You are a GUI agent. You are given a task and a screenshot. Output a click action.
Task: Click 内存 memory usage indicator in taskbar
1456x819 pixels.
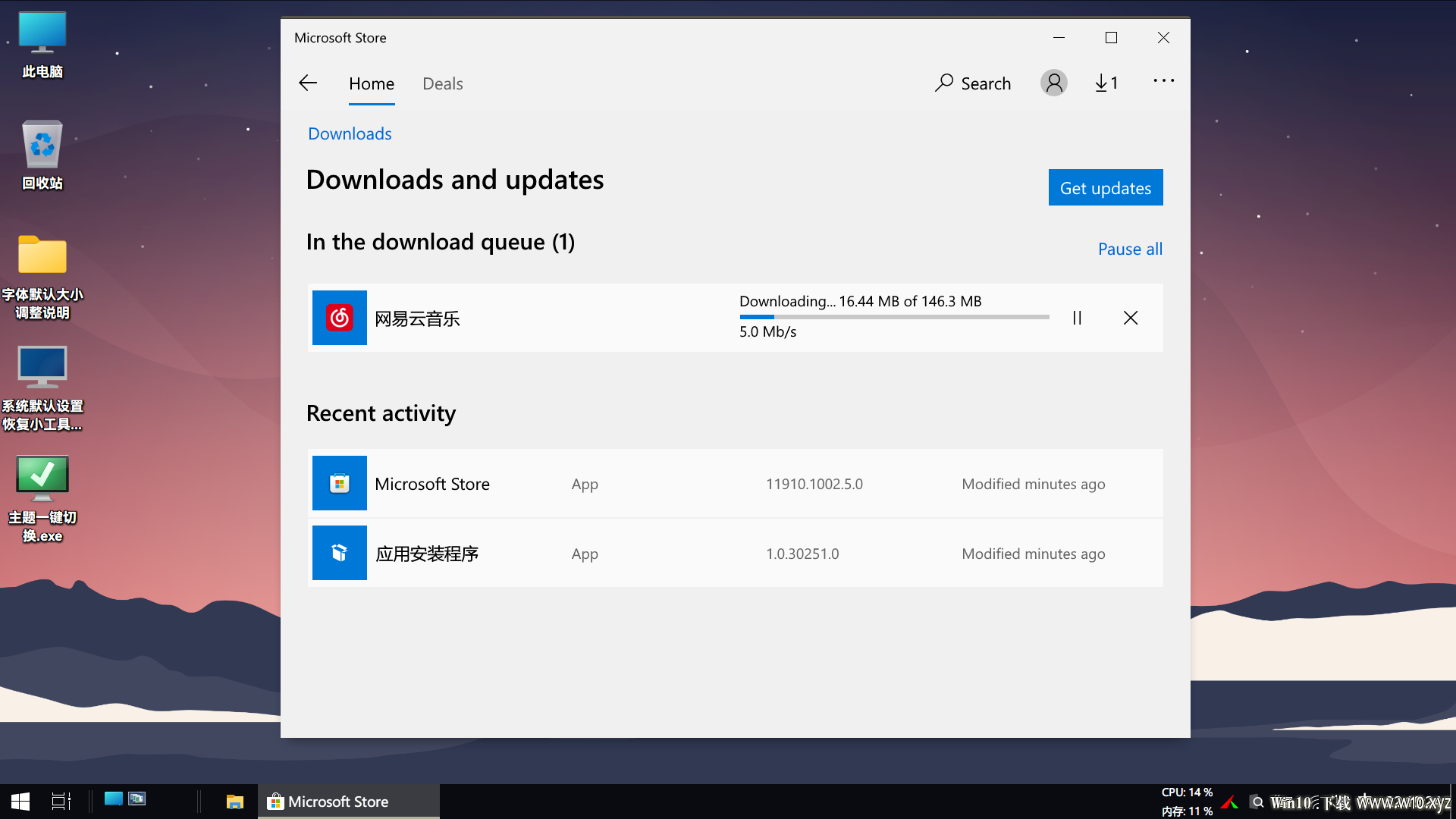pyautogui.click(x=1187, y=811)
